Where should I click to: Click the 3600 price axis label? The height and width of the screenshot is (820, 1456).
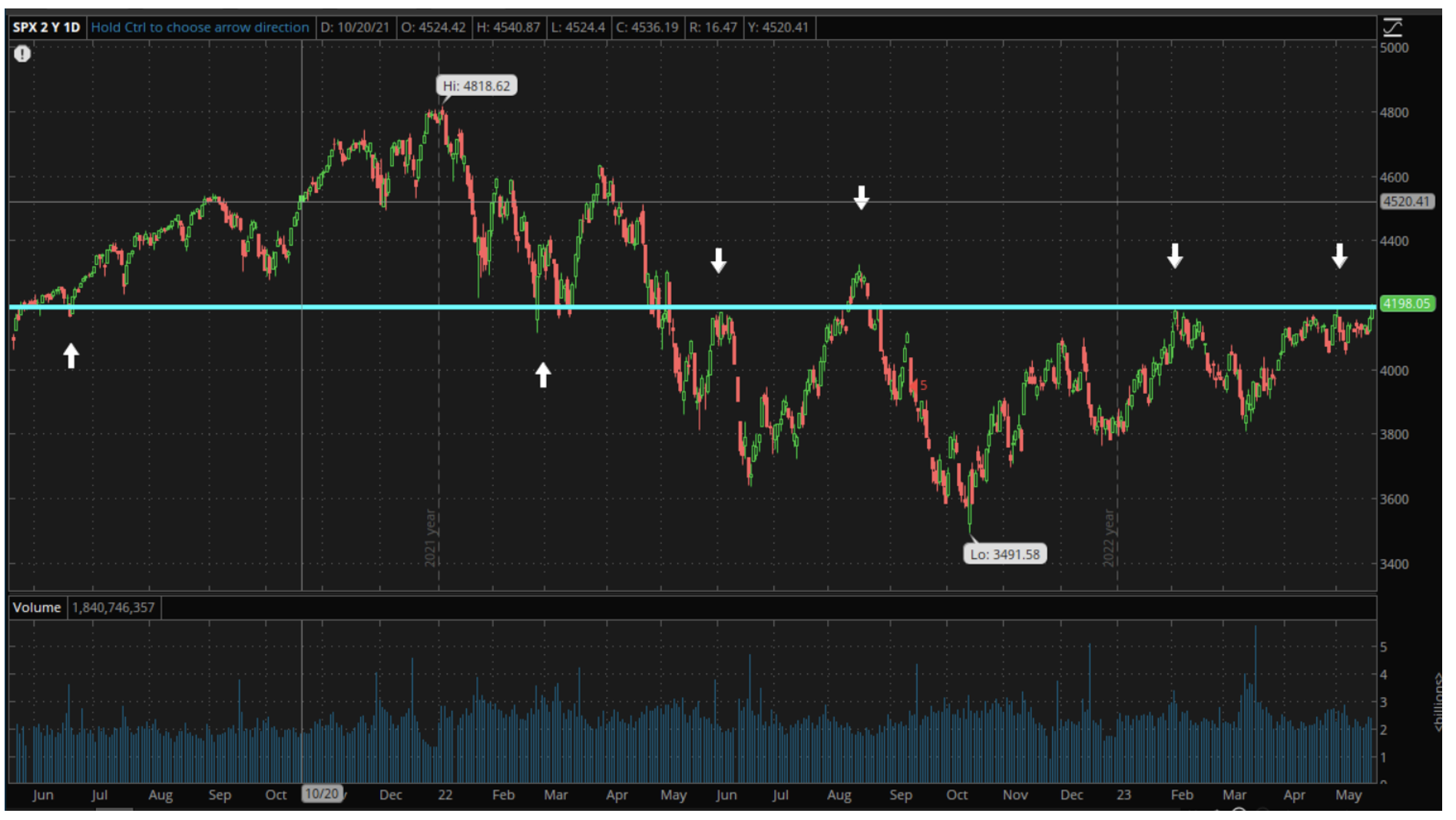(x=1394, y=499)
